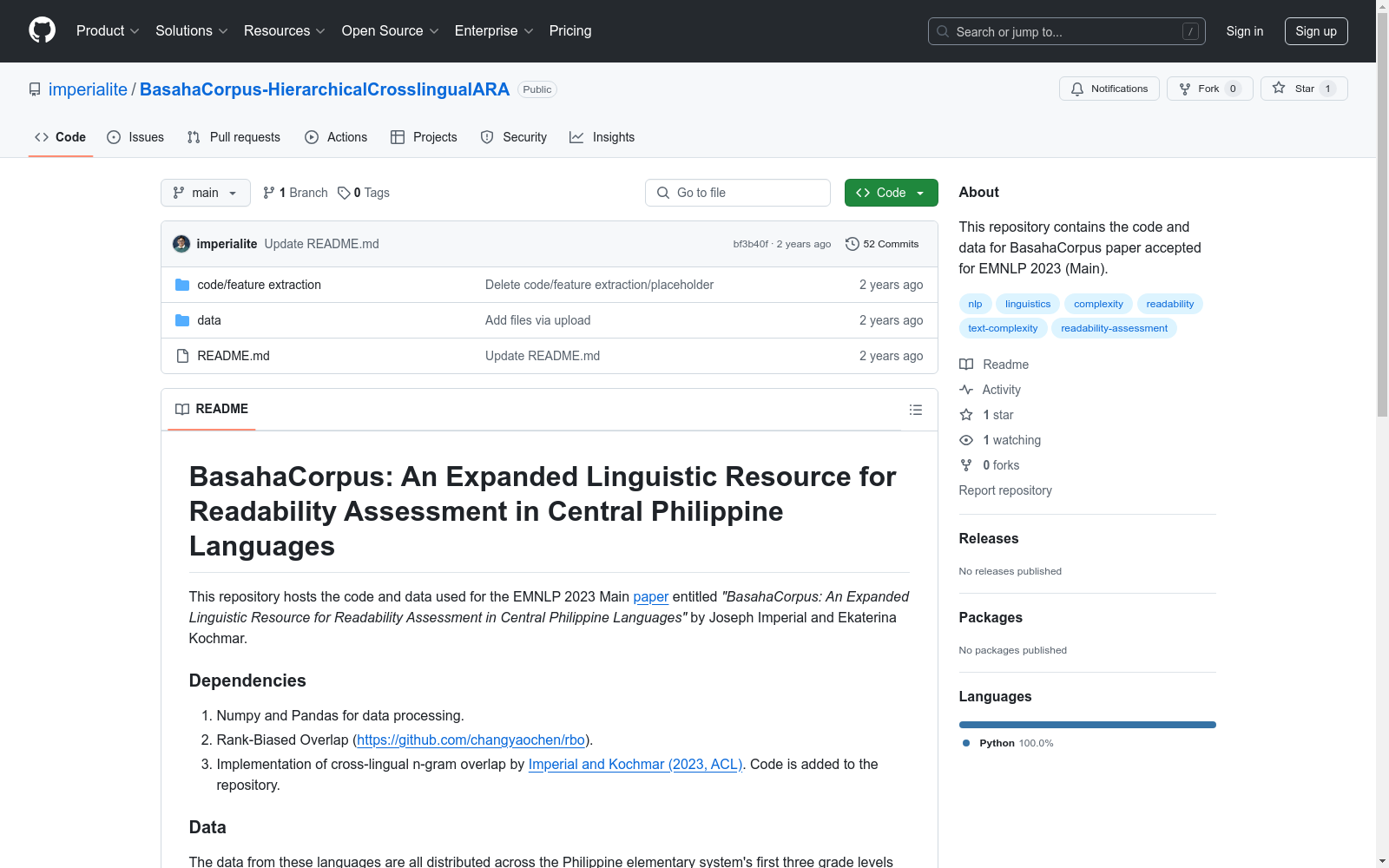Click the book icon in README tab

[182, 409]
